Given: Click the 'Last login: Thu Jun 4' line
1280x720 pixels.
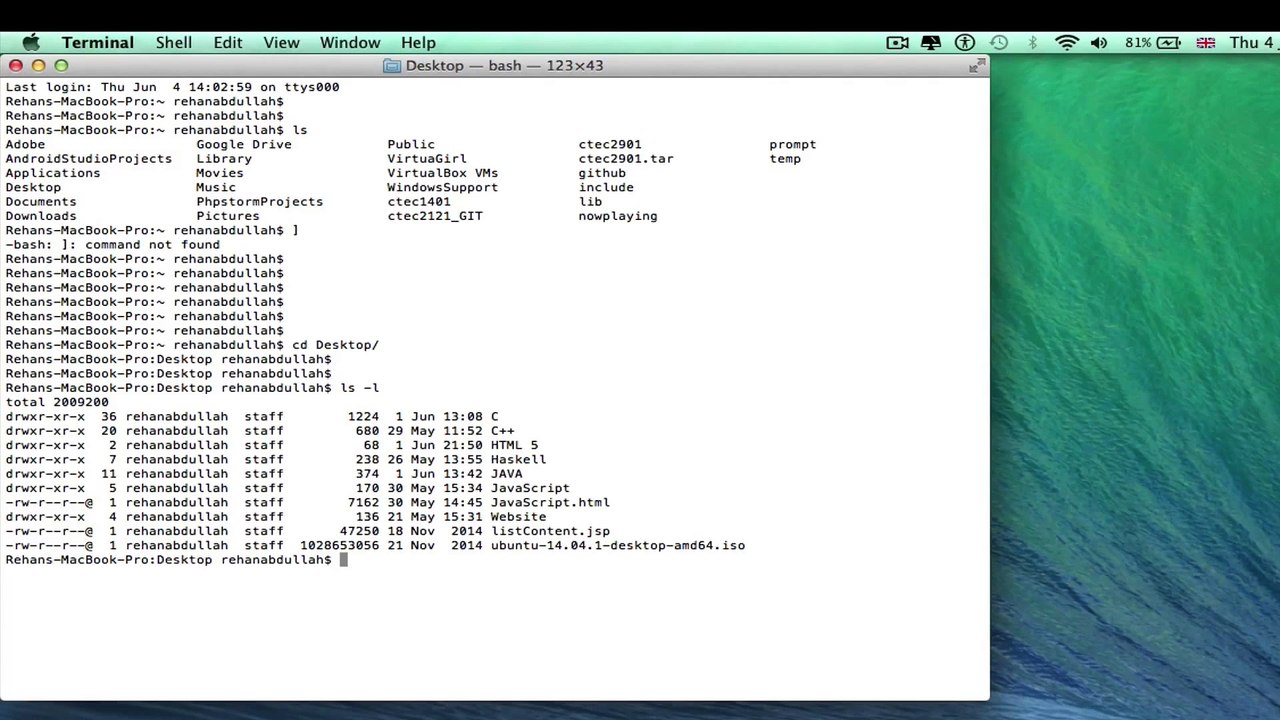Looking at the screenshot, I should click(x=172, y=87).
